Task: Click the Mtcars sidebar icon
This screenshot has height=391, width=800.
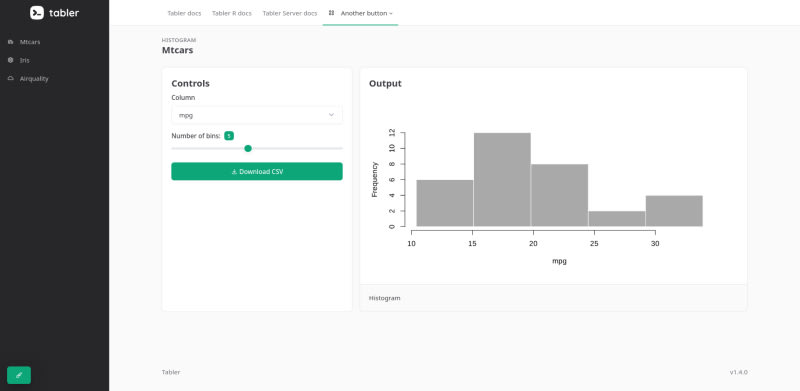Action: [11, 42]
